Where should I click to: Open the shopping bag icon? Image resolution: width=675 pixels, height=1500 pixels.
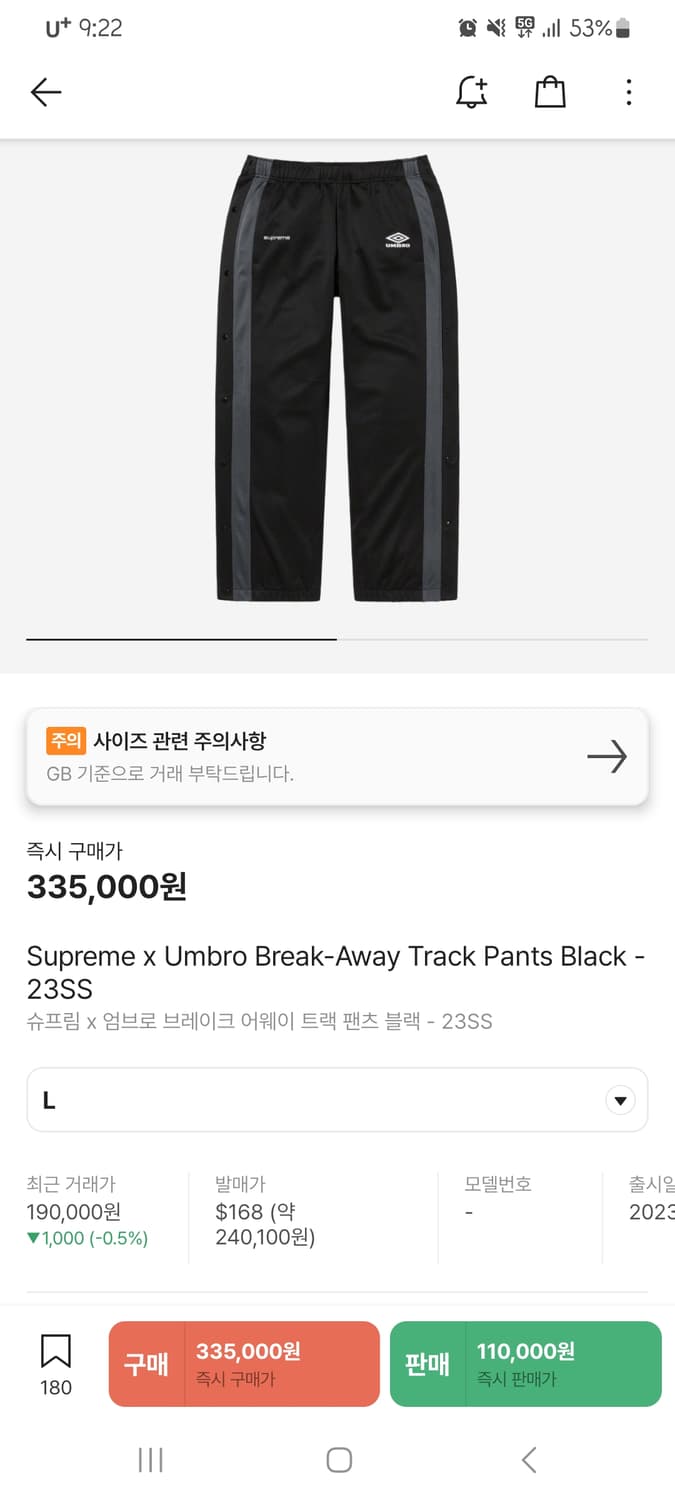(550, 93)
